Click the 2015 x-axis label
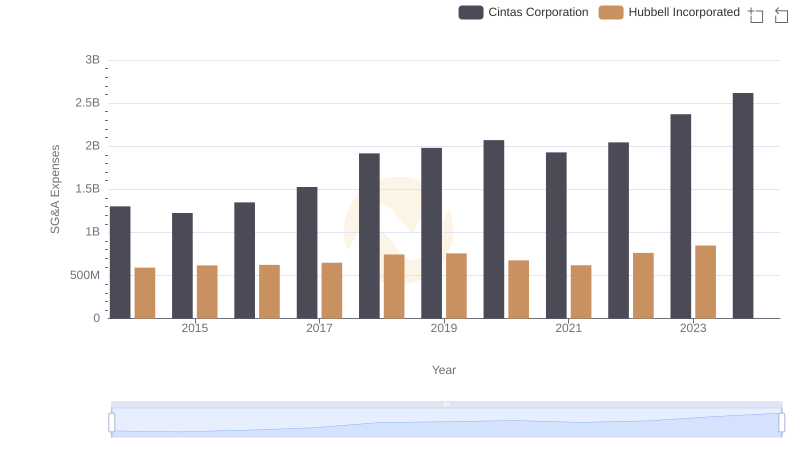Screen dimensions: 800x461 (194, 328)
